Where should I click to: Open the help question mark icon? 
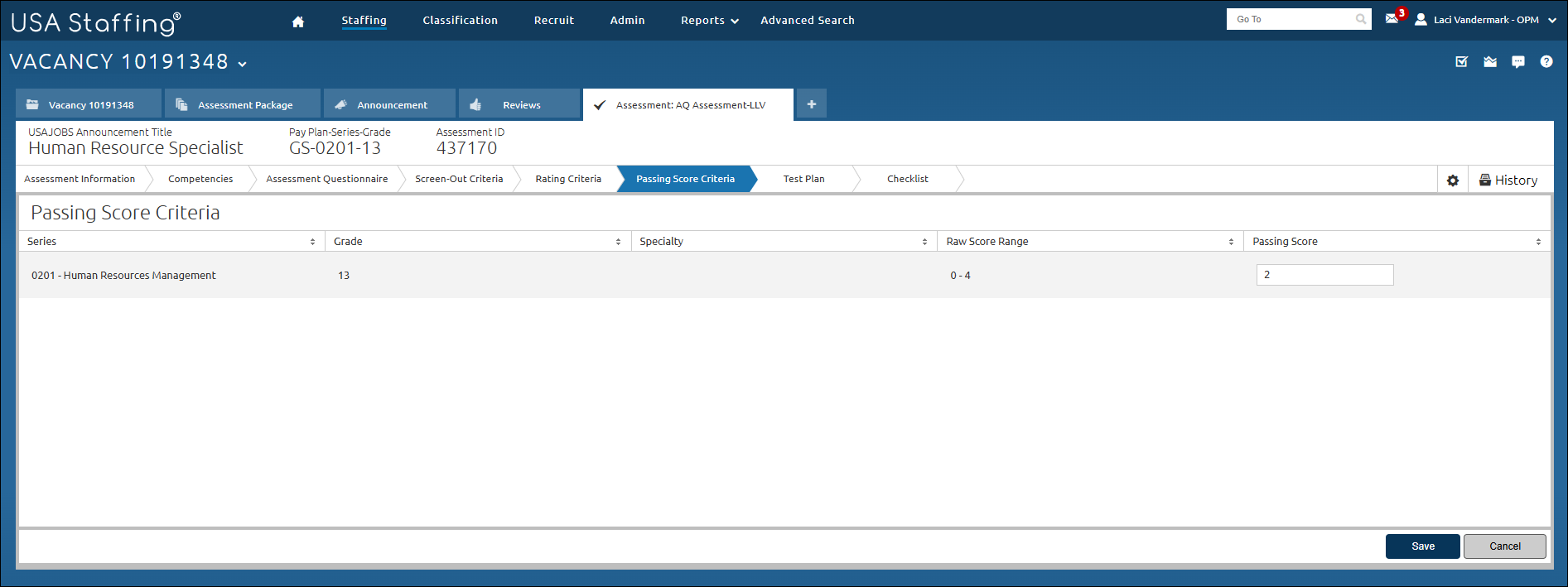click(1546, 62)
